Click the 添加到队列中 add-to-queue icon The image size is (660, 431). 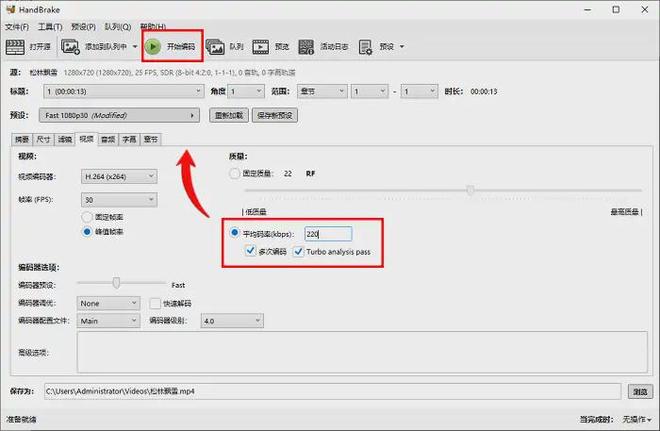(70, 47)
